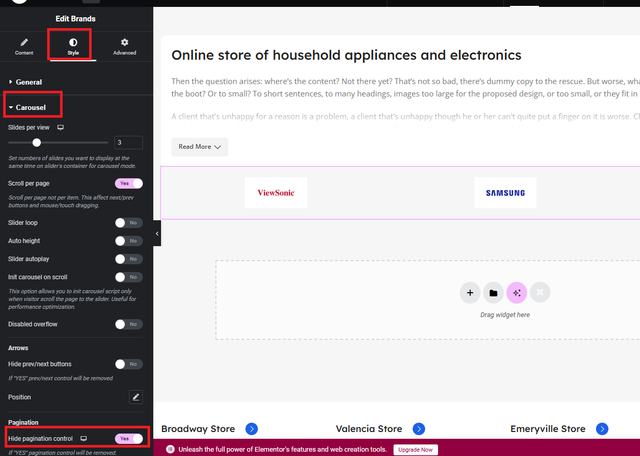This screenshot has width=640, height=456.
Task: Enable the Slider loop toggle
Action: click(129, 222)
